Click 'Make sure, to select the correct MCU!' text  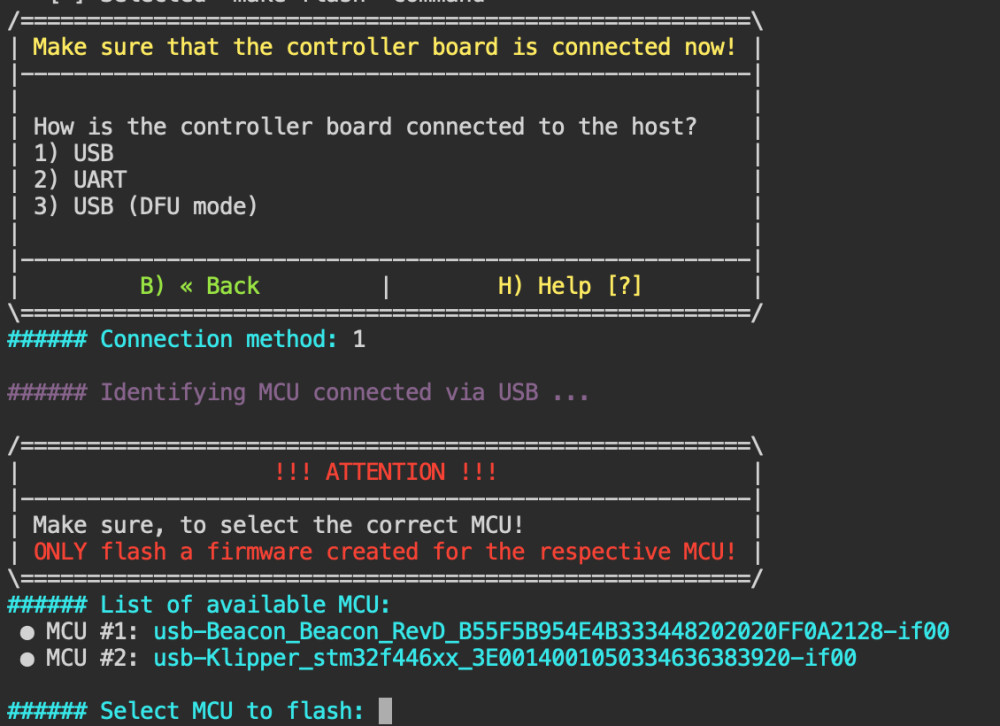[278, 525]
